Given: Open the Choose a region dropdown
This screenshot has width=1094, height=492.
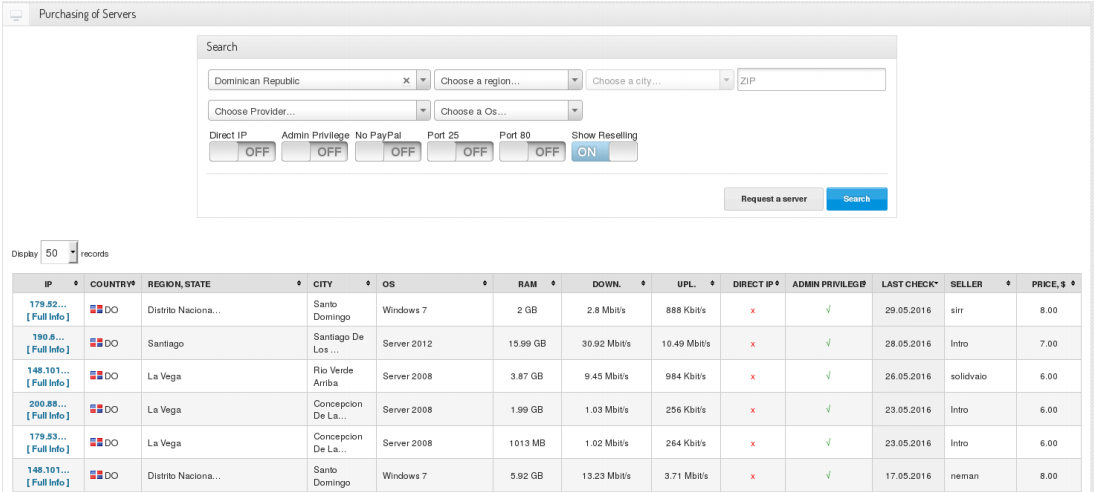Looking at the screenshot, I should (508, 81).
